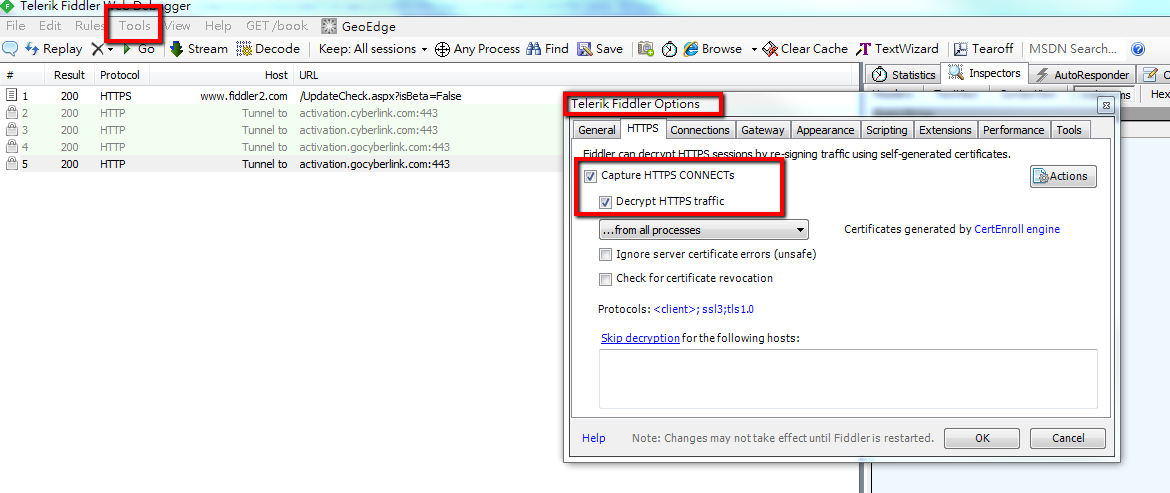Click the lock icon of session 4
Image resolution: width=1170 pixels, height=493 pixels.
tap(11, 147)
